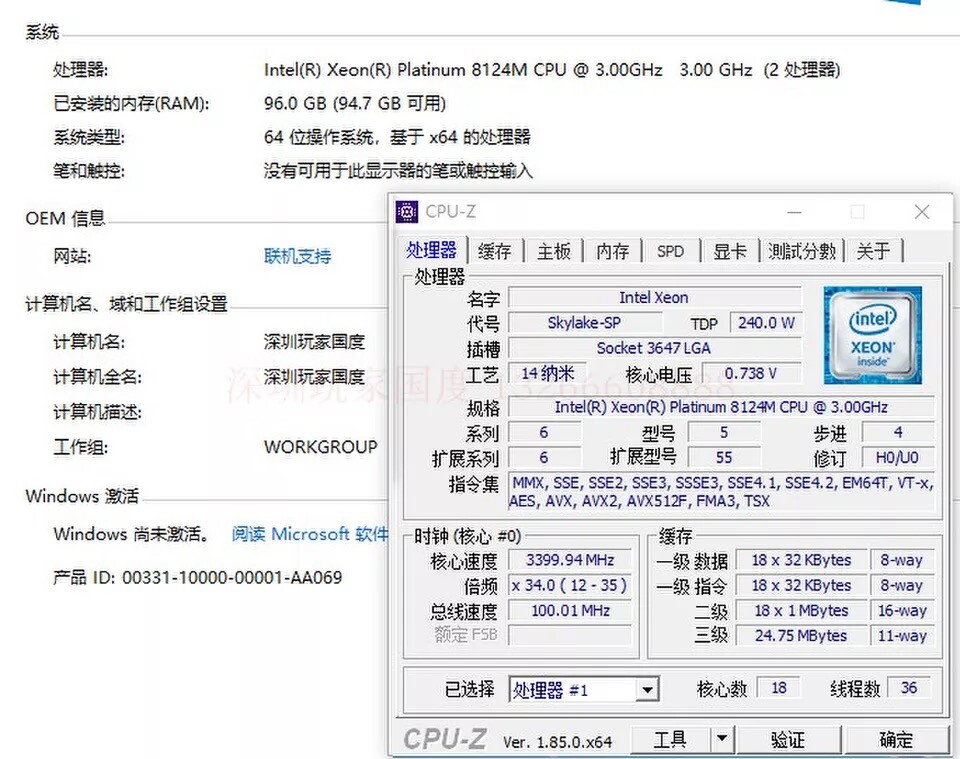Click the 规格 field in CPU-Z
The width and height of the screenshot is (960, 759).
tap(721, 407)
